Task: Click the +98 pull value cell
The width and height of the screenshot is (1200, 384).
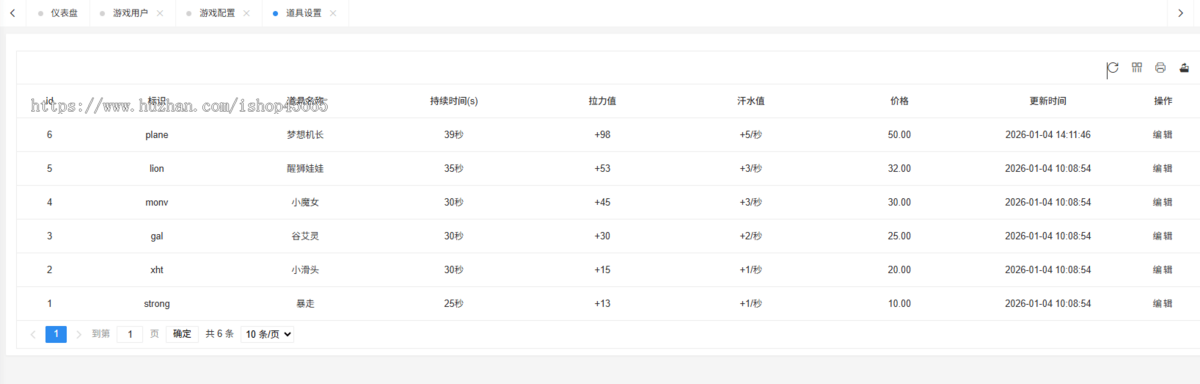Action: click(602, 135)
